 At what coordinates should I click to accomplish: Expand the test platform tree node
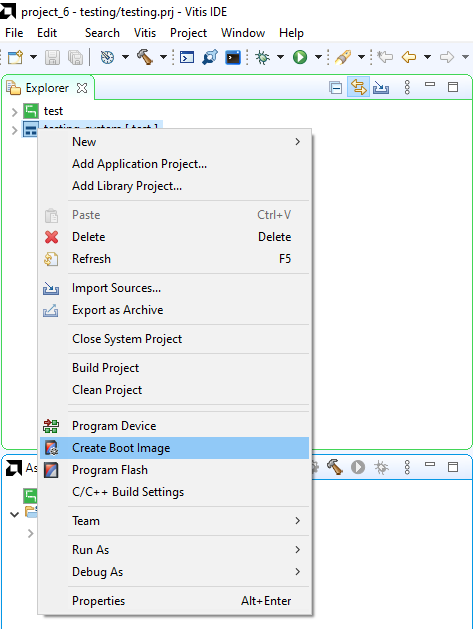pos(14,112)
